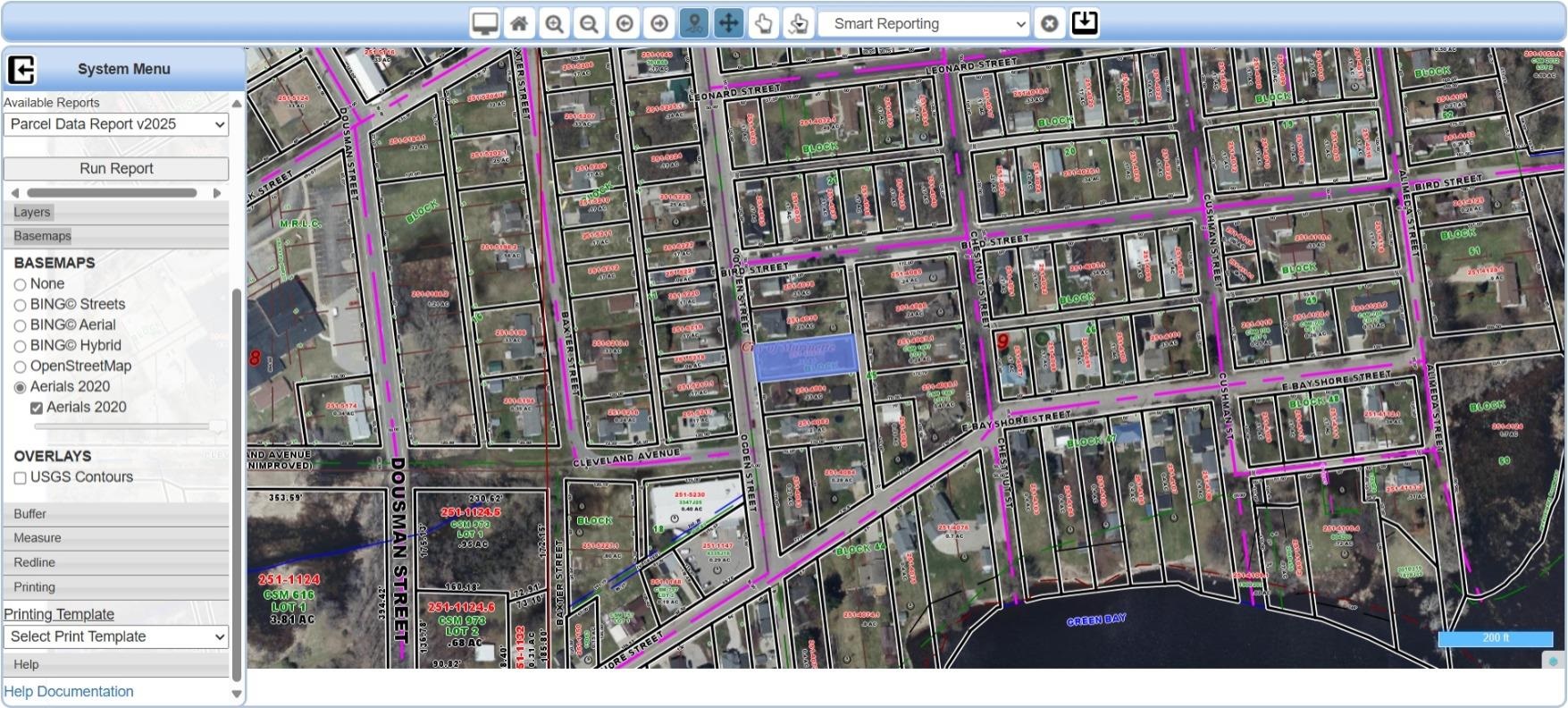This screenshot has width=1568, height=708.
Task: Open the Basemaps section
Action: [116, 236]
